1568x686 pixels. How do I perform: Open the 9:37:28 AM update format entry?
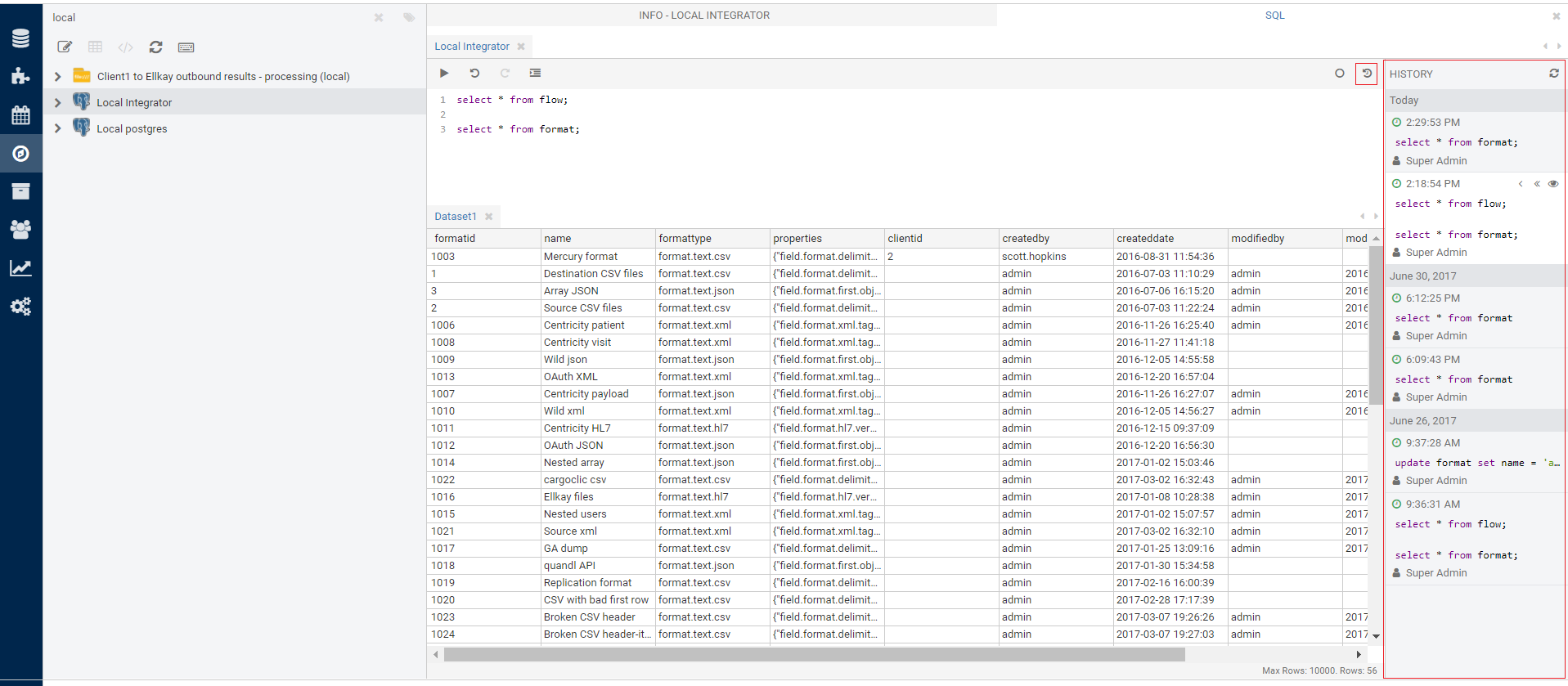coord(1474,462)
